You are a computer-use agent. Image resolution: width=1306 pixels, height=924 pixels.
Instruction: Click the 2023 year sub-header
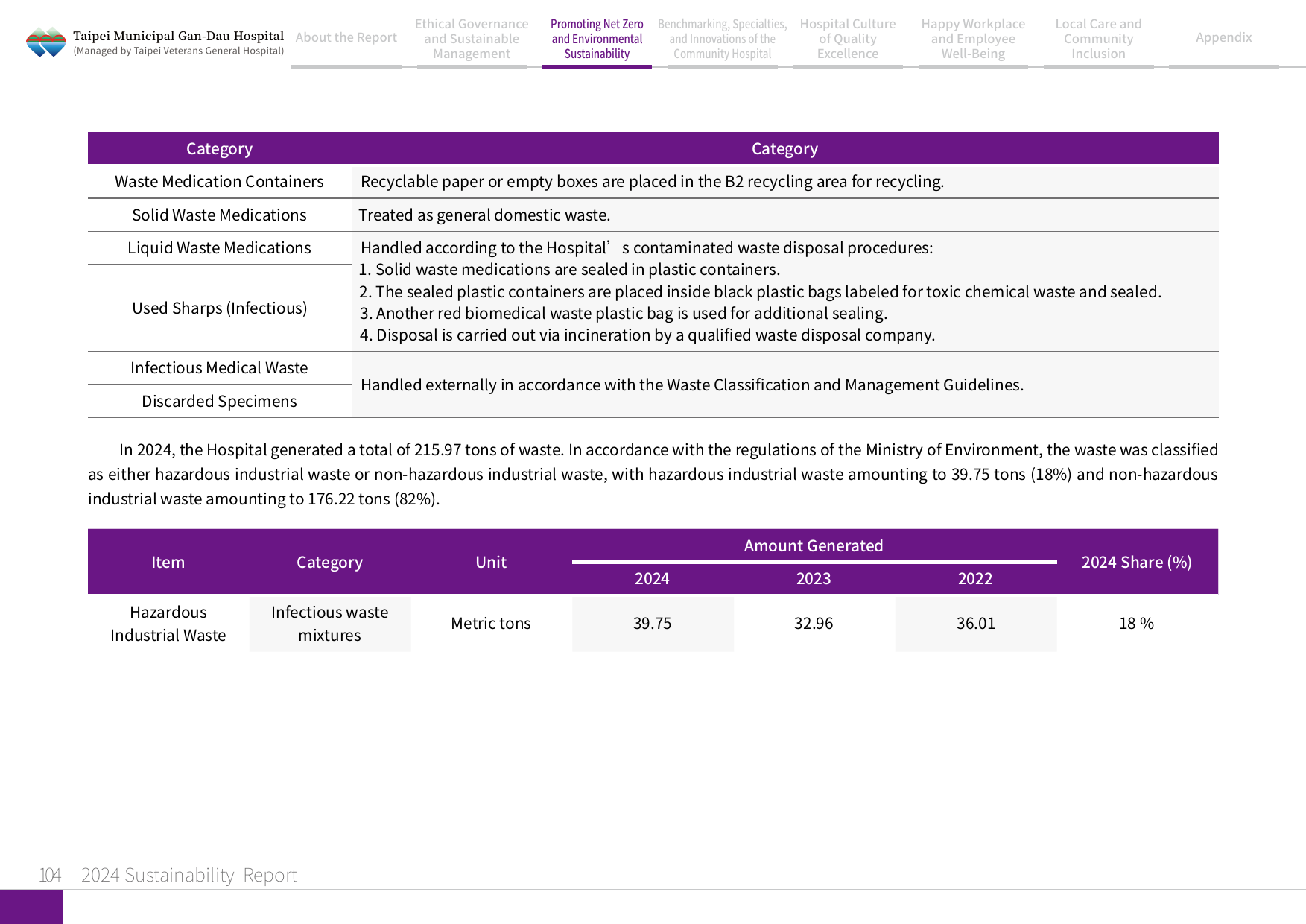click(x=814, y=578)
